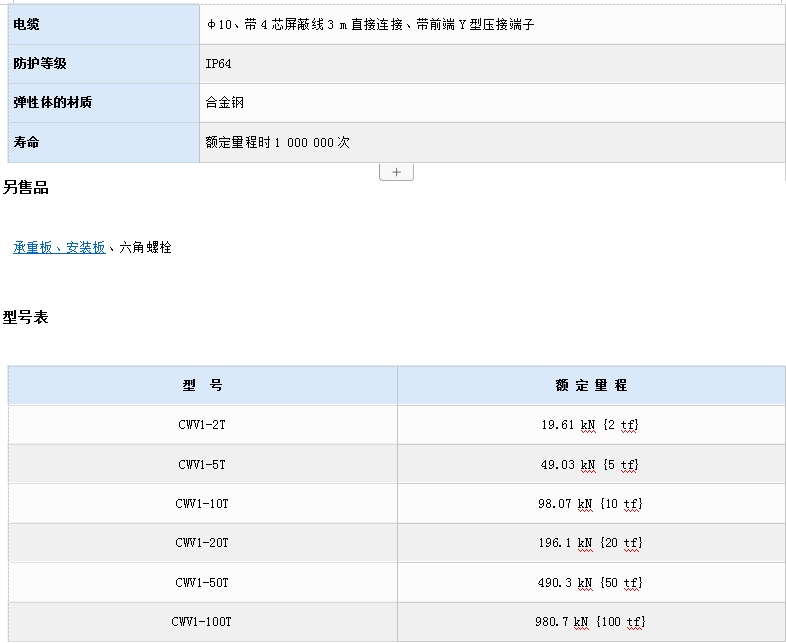Select the 型号 column header
The image size is (786, 643).
pos(203,385)
